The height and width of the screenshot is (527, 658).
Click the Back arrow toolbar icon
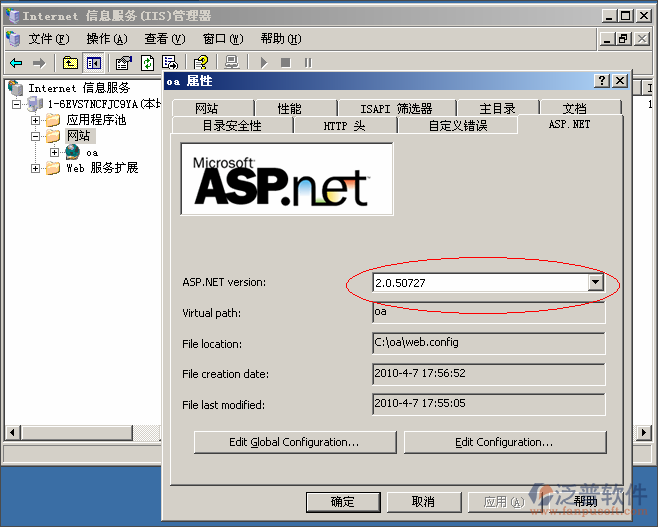point(16,63)
